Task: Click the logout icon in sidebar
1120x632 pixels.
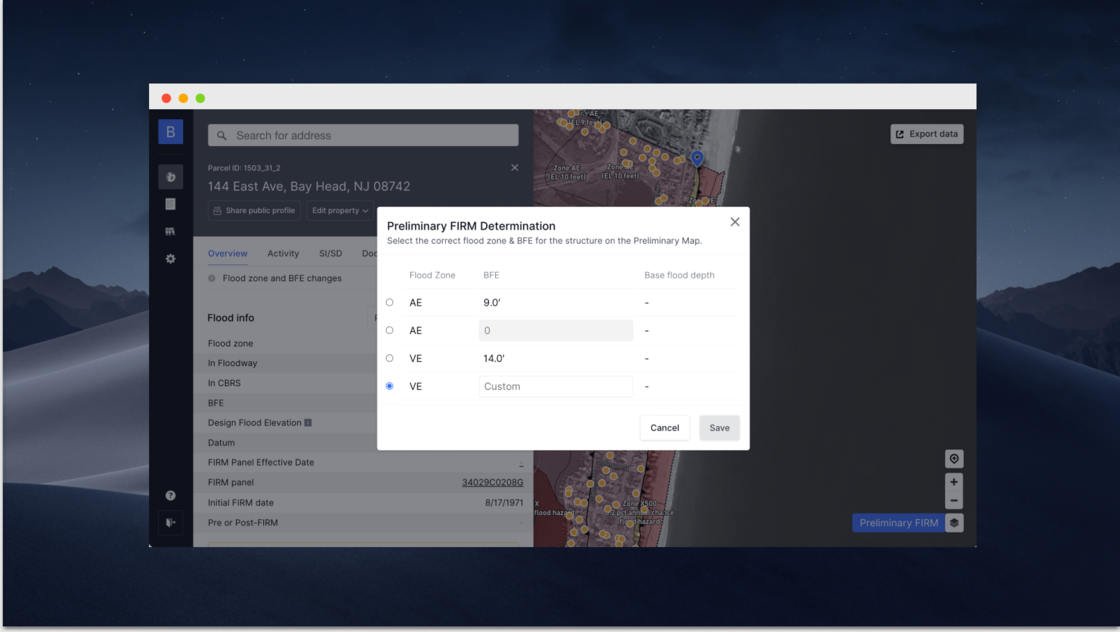Action: 170,523
